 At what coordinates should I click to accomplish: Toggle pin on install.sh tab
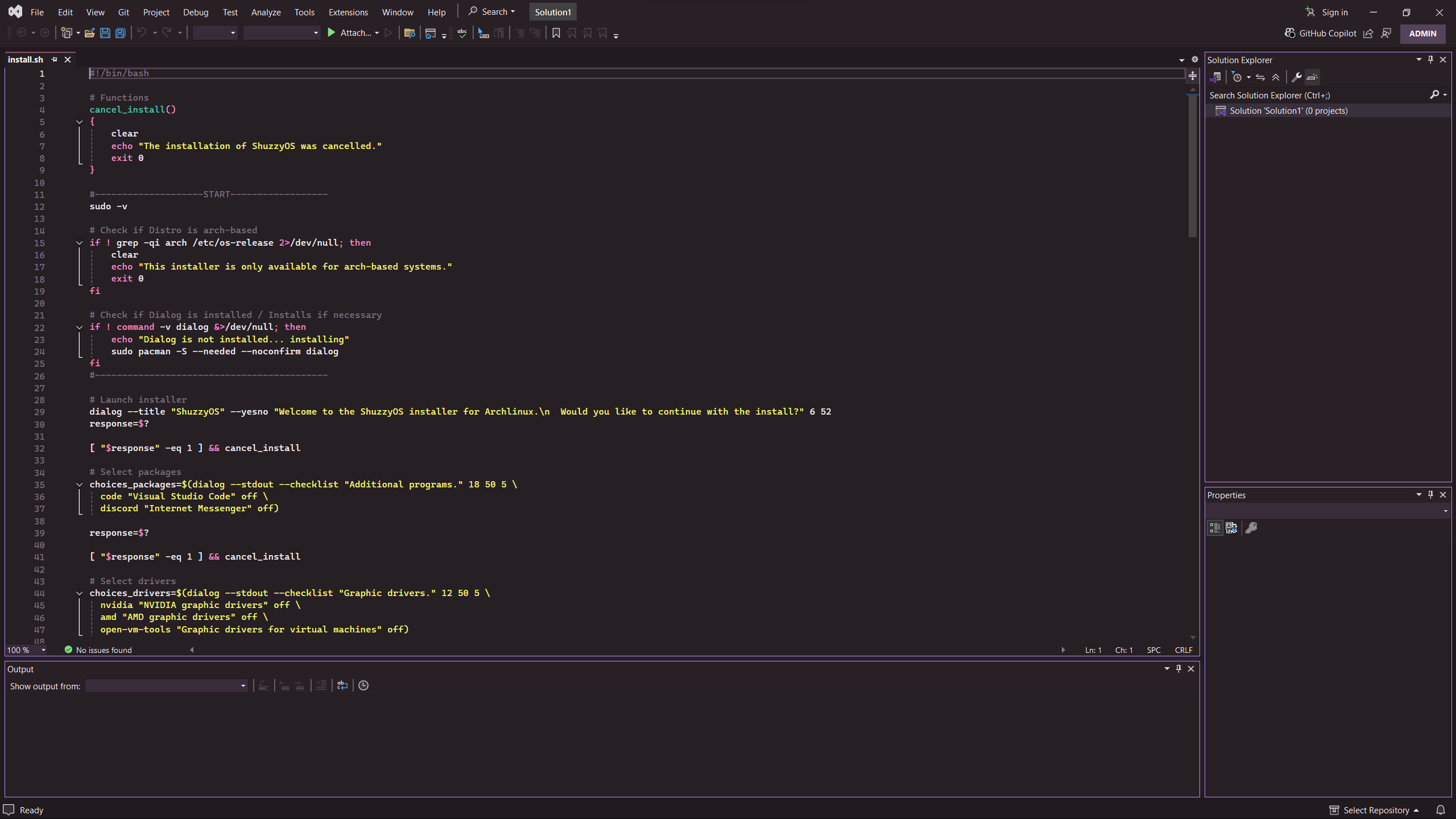click(54, 60)
